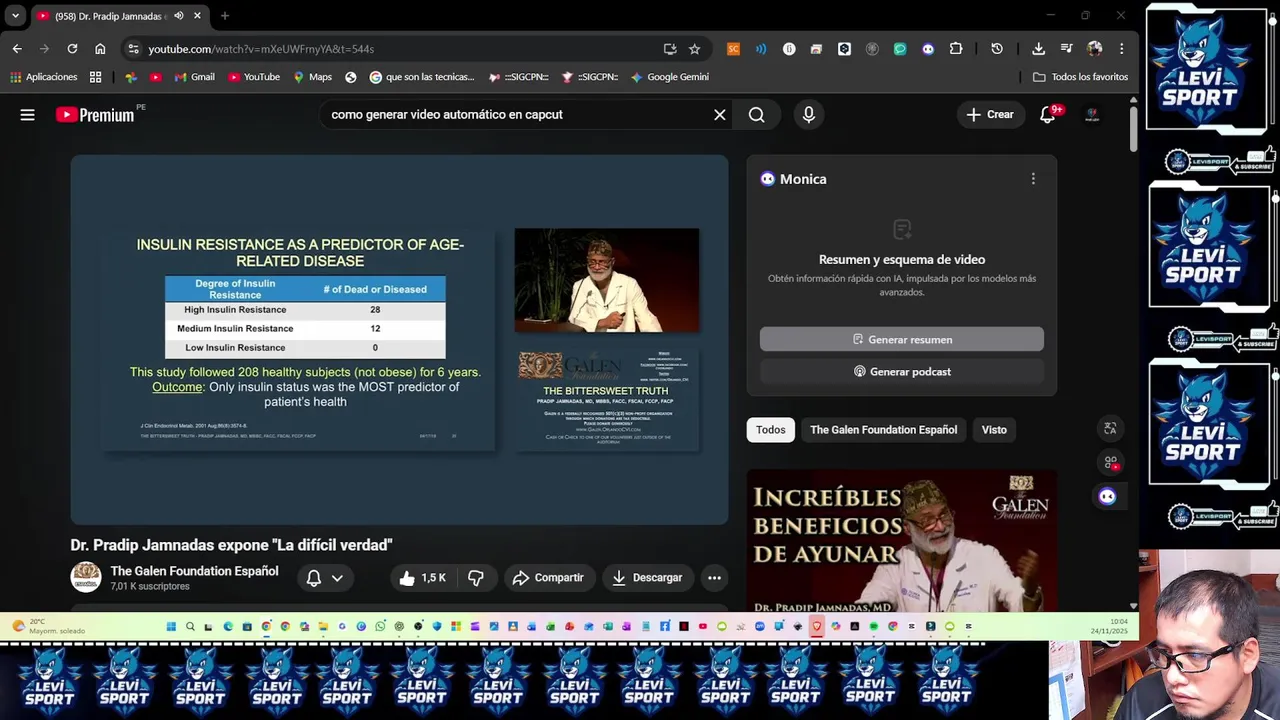Open more video actions ellipsis
1280x720 pixels.
(x=714, y=578)
